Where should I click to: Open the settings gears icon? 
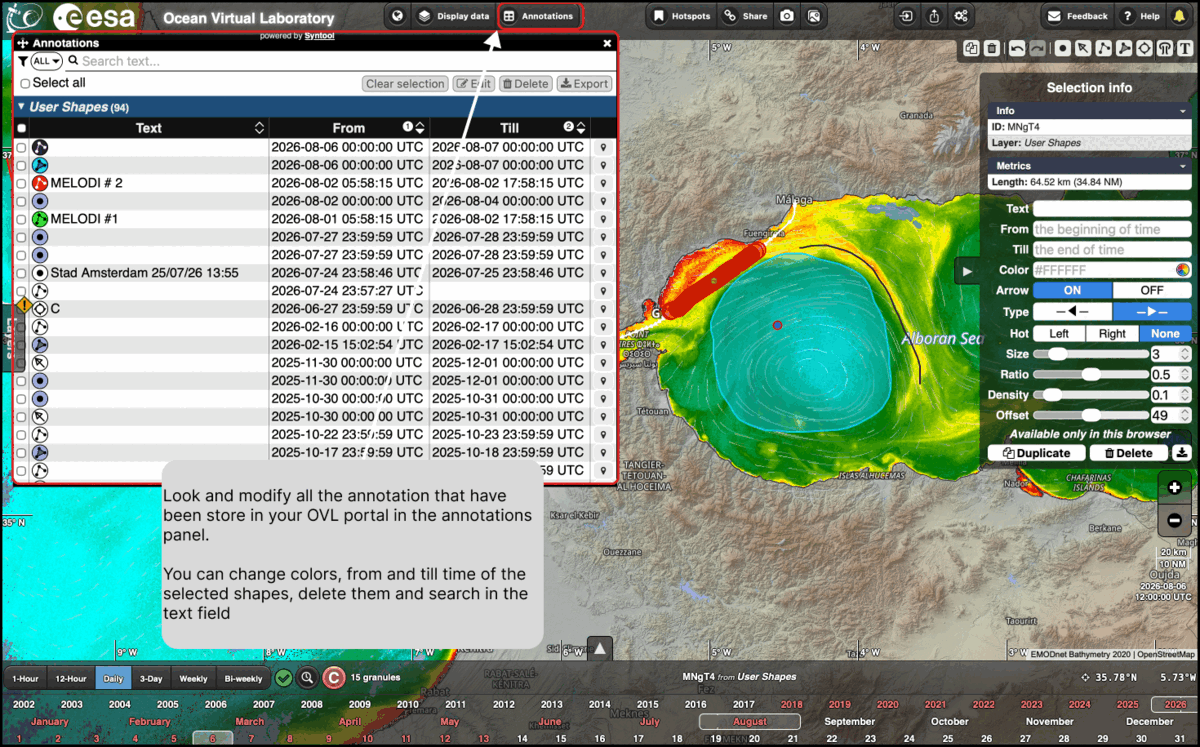pos(961,16)
